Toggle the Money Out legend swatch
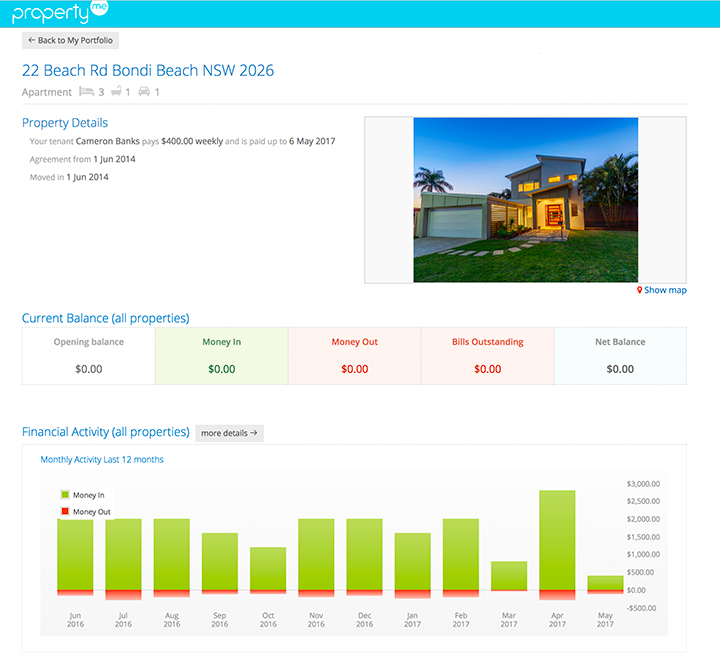Screen dimensions: 720x662 point(65,511)
